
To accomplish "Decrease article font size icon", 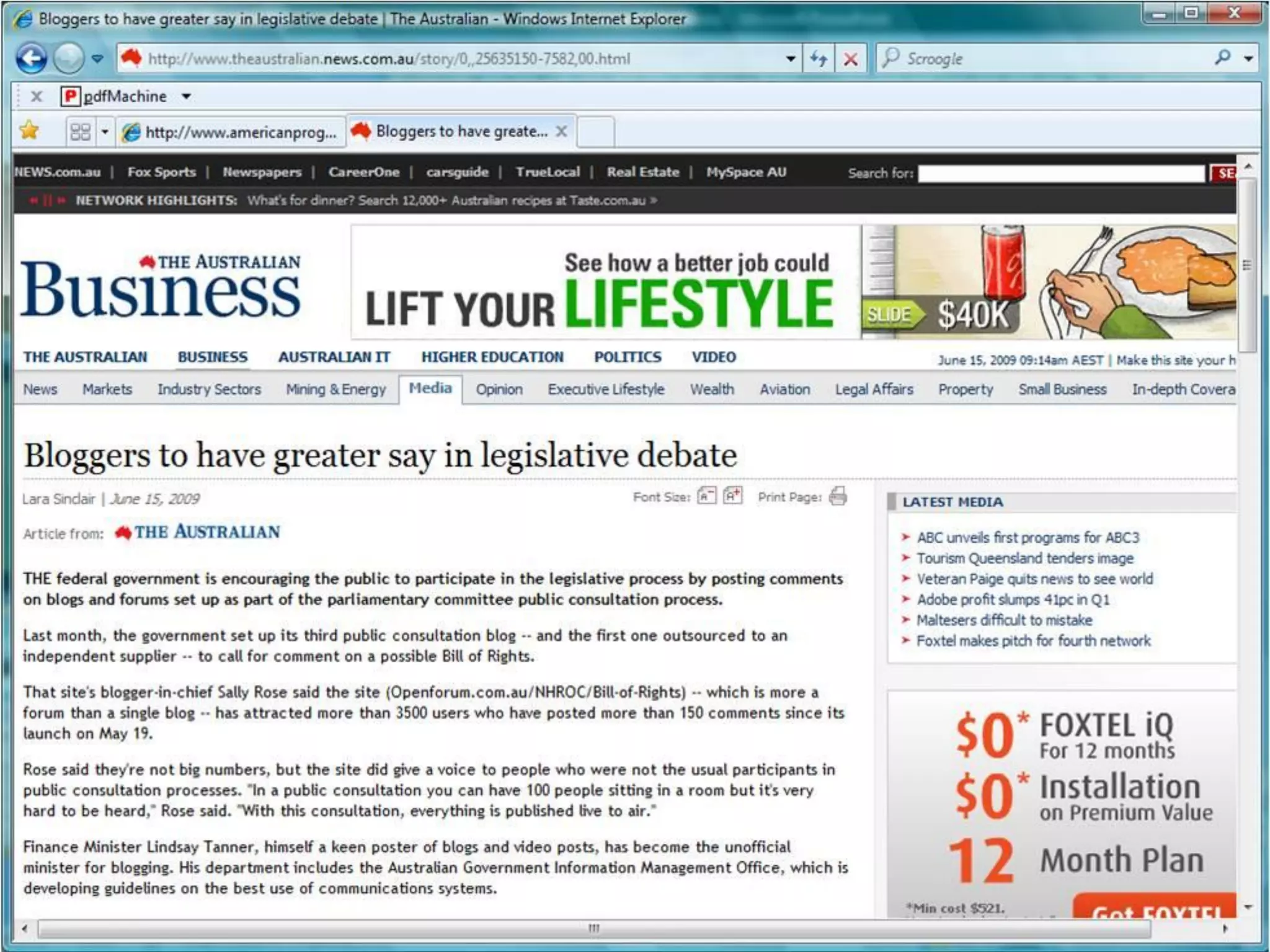I will [706, 496].
